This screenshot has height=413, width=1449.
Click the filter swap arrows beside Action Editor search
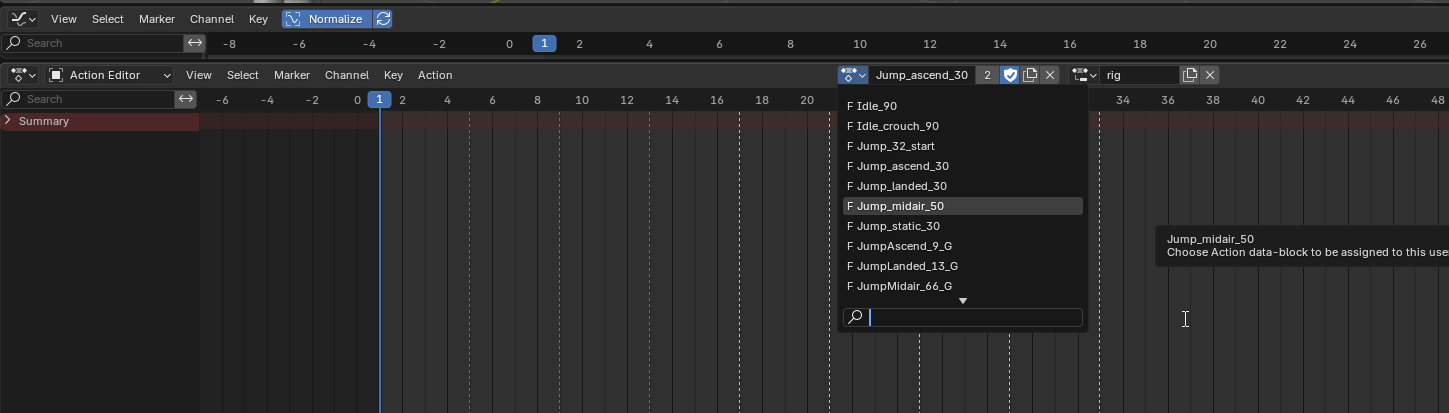(x=186, y=99)
